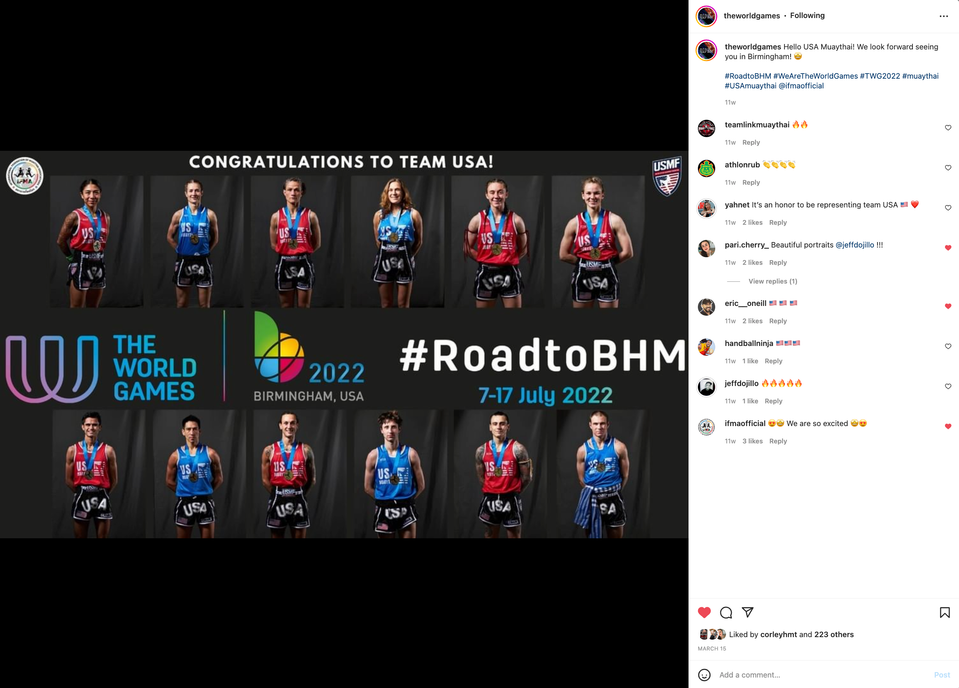Open the three-dot more options menu
The height and width of the screenshot is (688, 959).
tap(944, 17)
